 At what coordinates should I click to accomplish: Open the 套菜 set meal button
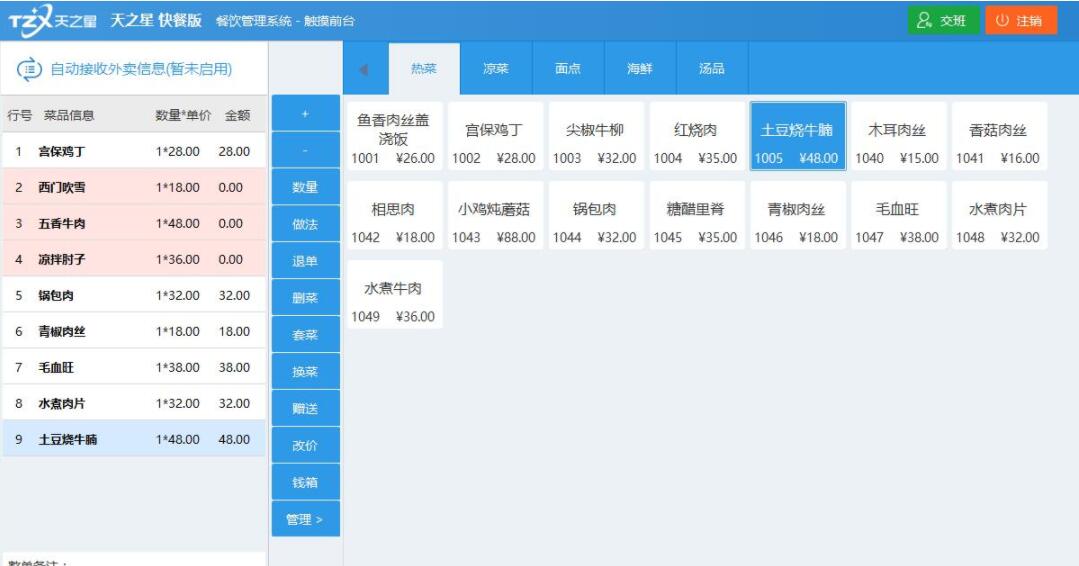coord(306,335)
